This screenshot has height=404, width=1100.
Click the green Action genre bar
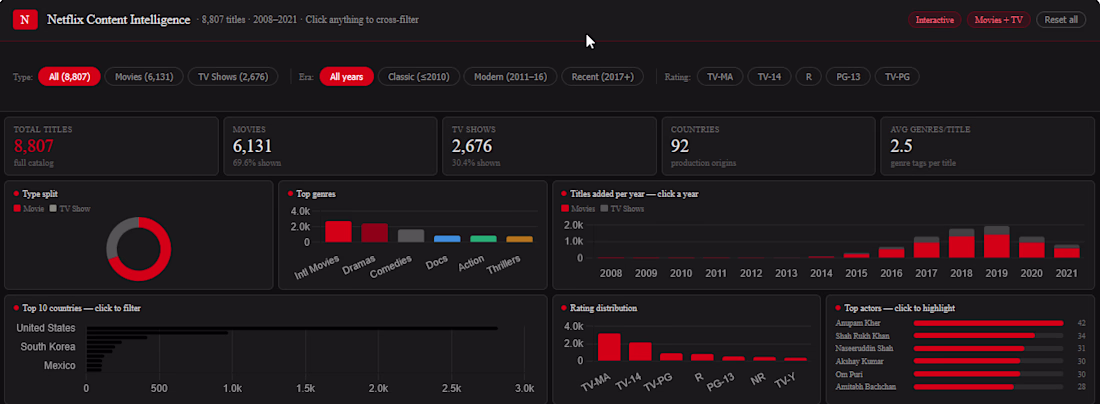483,238
